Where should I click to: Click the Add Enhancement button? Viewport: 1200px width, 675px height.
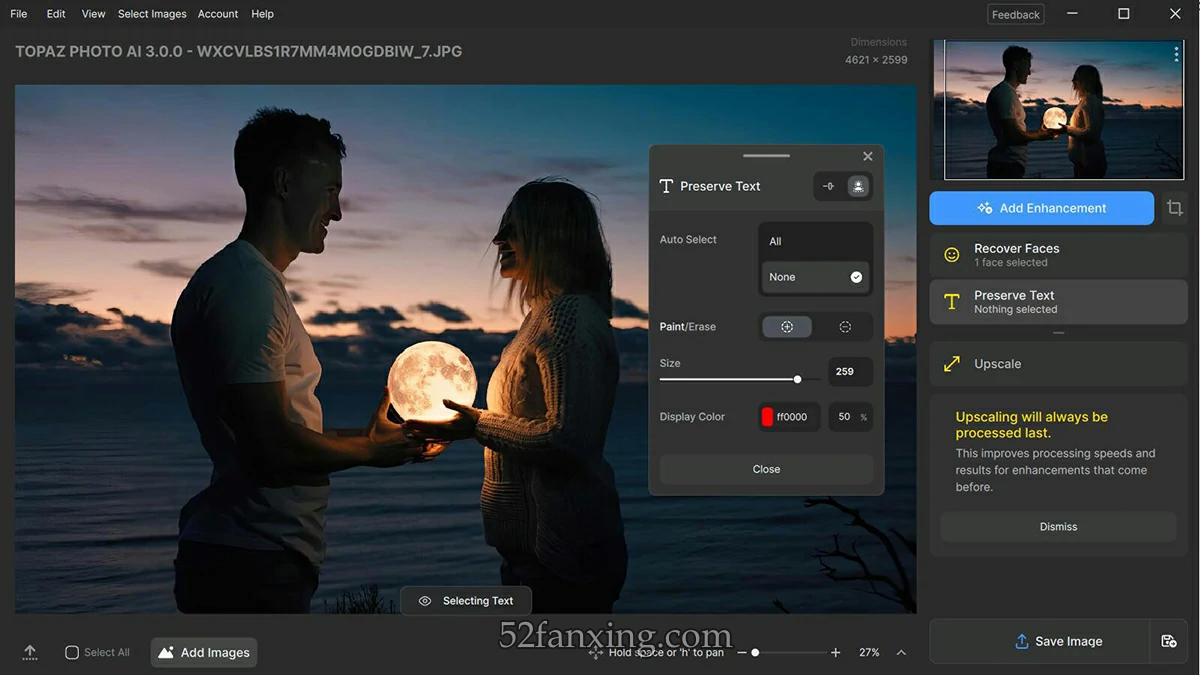[x=1041, y=208]
